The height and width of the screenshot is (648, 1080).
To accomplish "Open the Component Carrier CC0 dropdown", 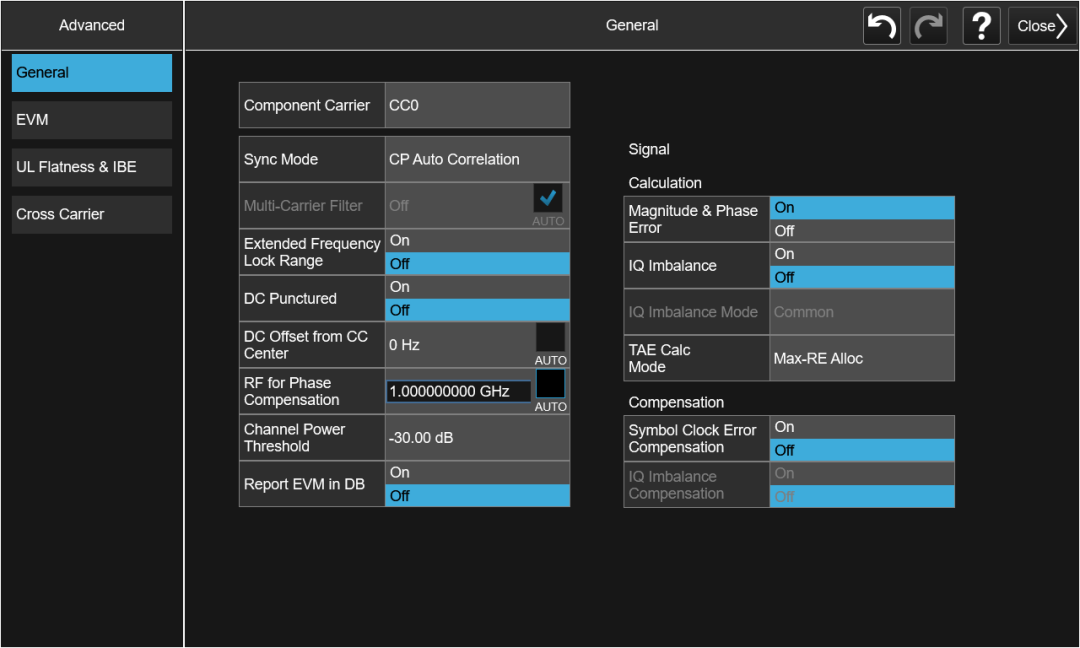I will (477, 105).
